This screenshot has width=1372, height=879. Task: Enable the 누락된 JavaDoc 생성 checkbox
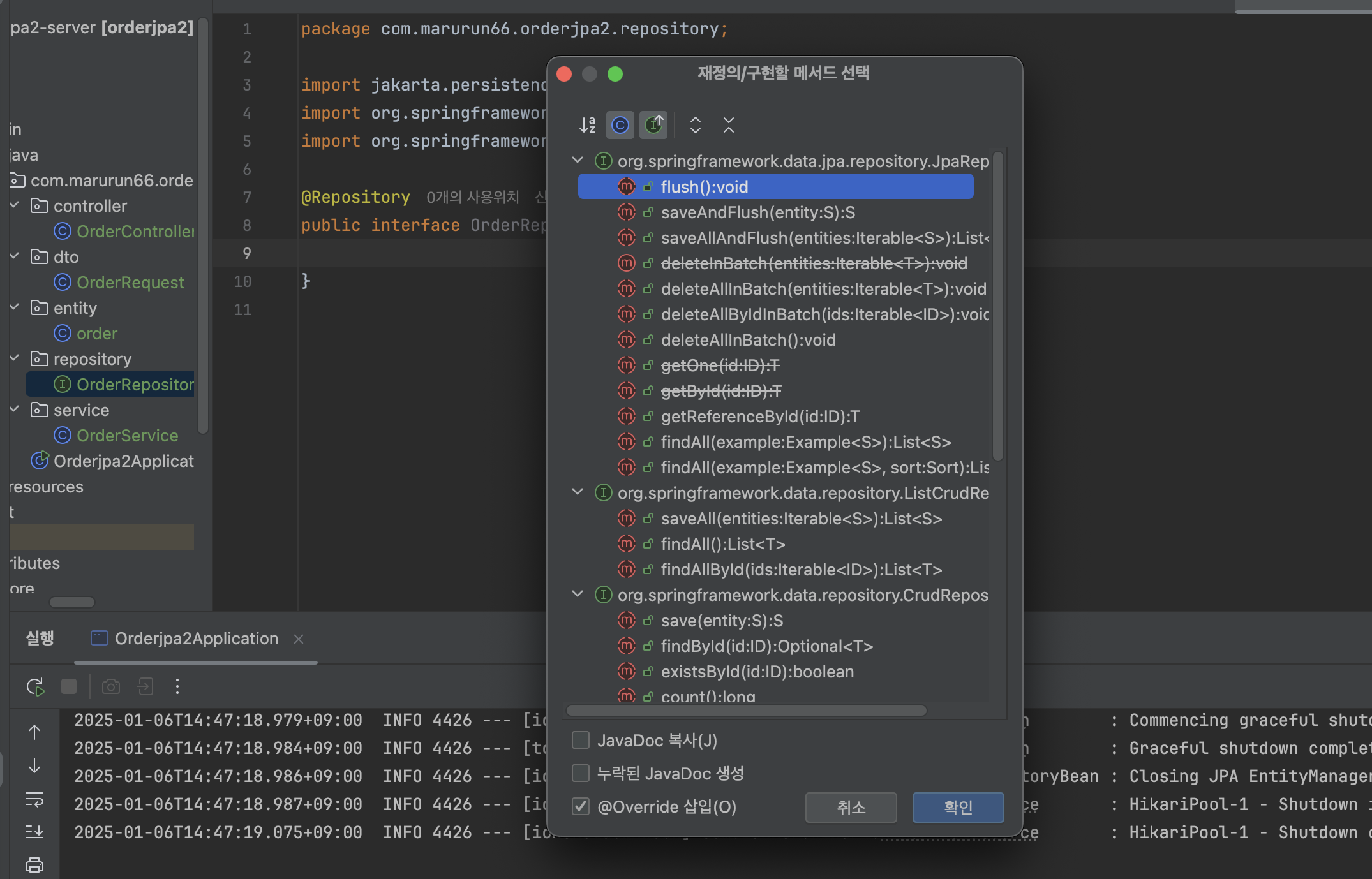pyautogui.click(x=581, y=773)
